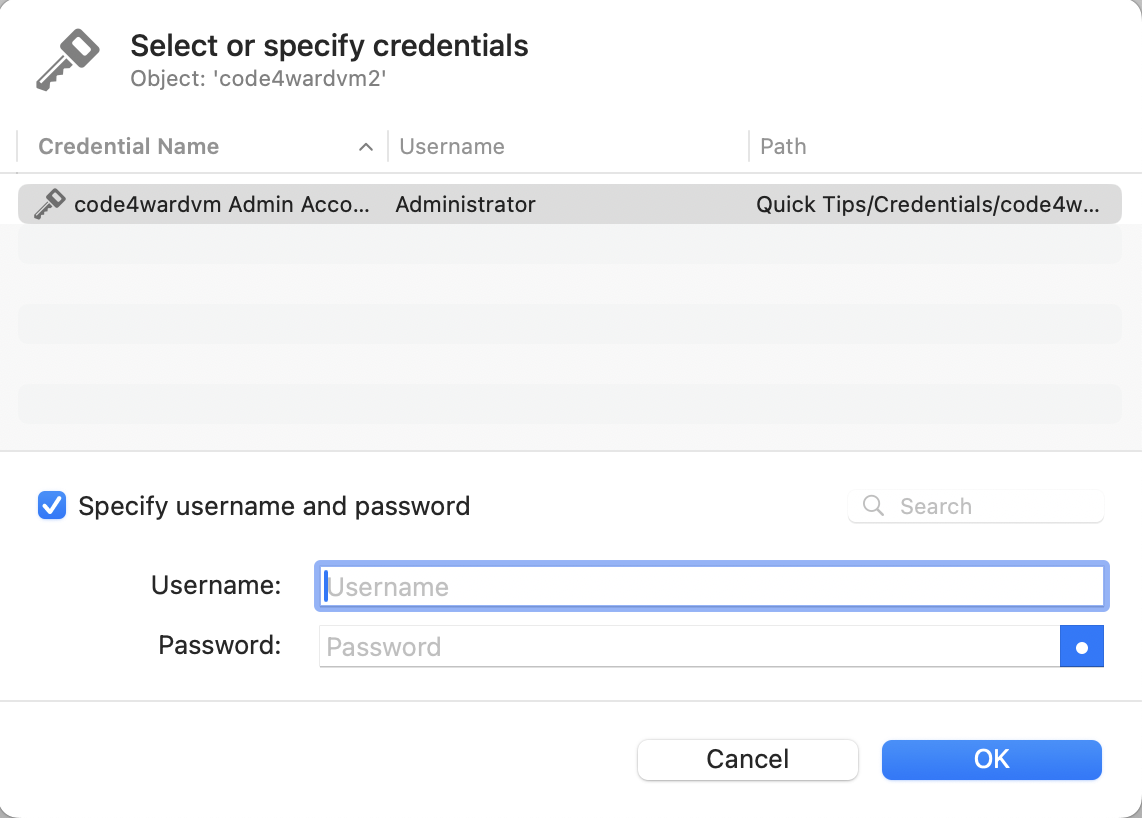Click the Quick Tips/Credentials path cell
The width and height of the screenshot is (1142, 818).
[x=927, y=205]
